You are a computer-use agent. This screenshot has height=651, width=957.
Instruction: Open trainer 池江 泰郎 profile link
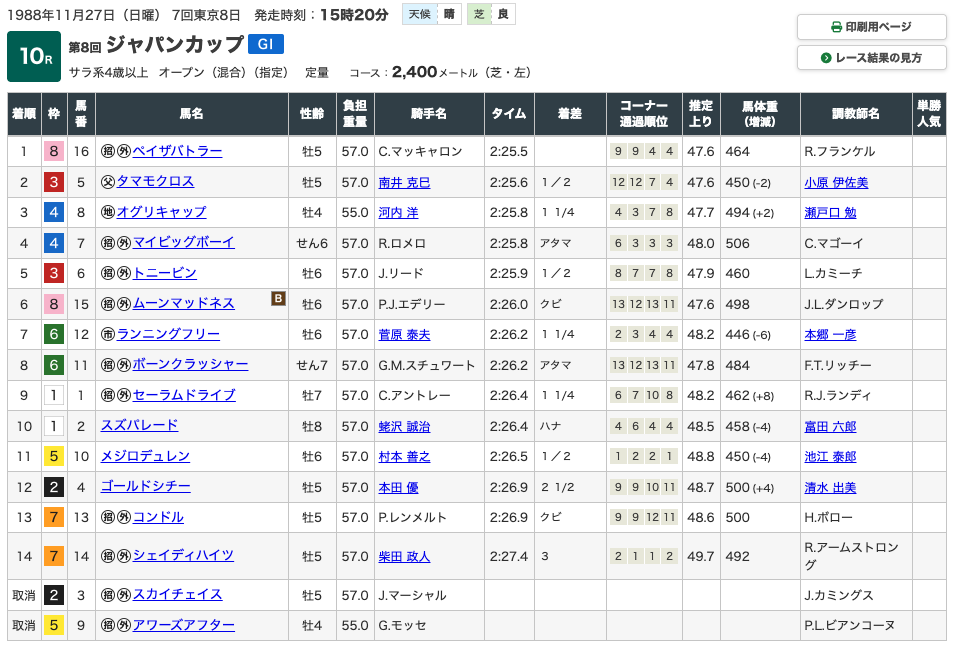[830, 456]
